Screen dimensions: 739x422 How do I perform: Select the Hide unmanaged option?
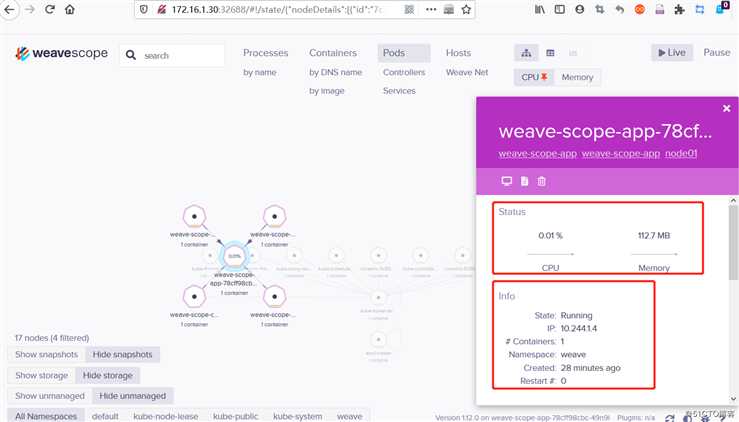(x=132, y=396)
